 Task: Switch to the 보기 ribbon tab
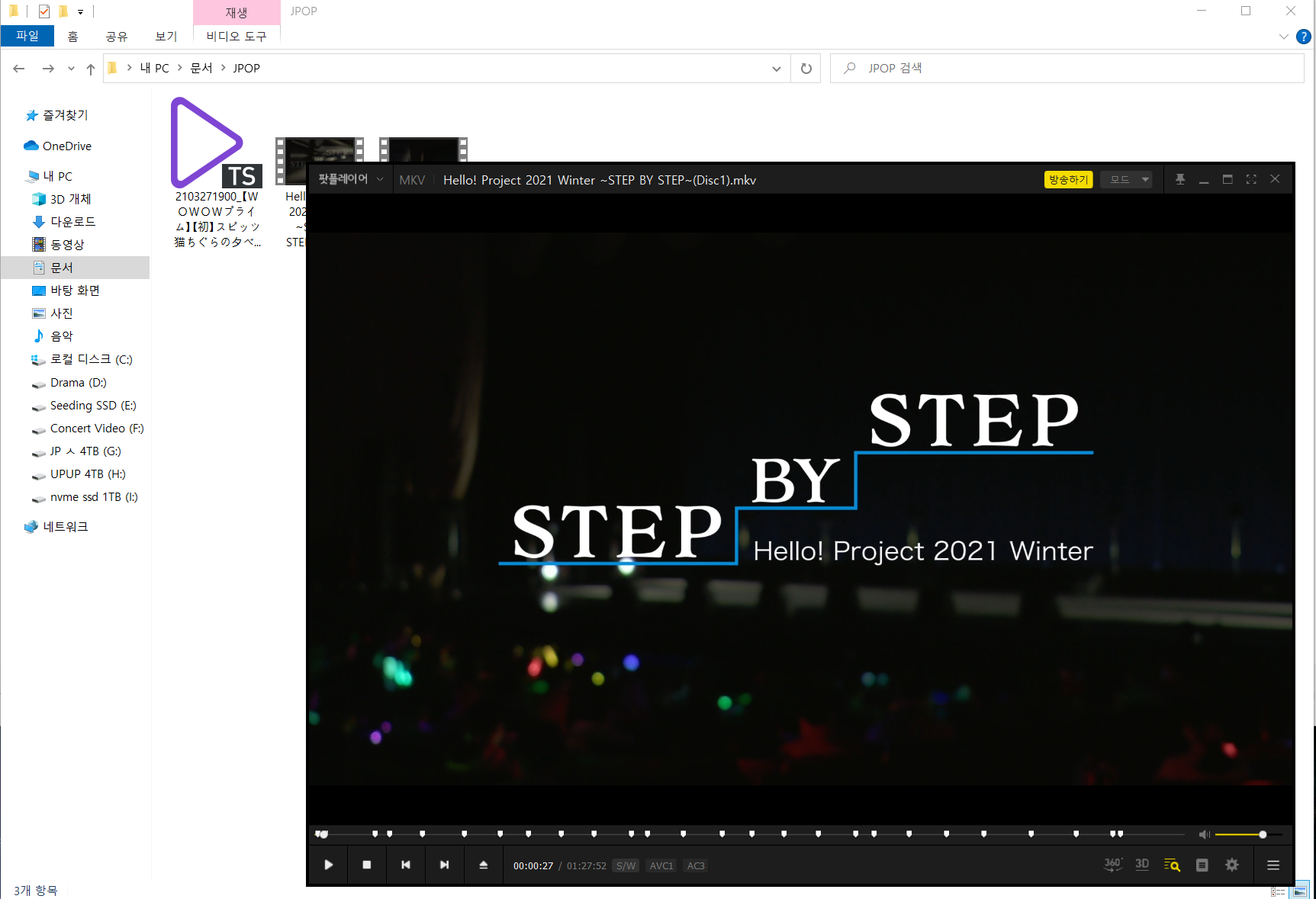tap(166, 36)
